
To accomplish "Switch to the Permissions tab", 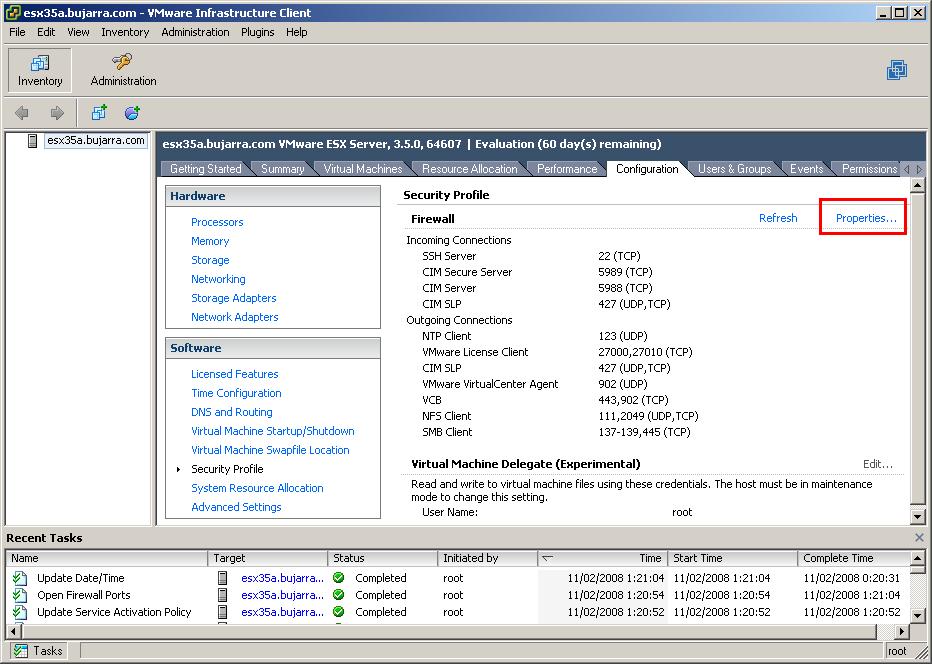I will click(869, 169).
